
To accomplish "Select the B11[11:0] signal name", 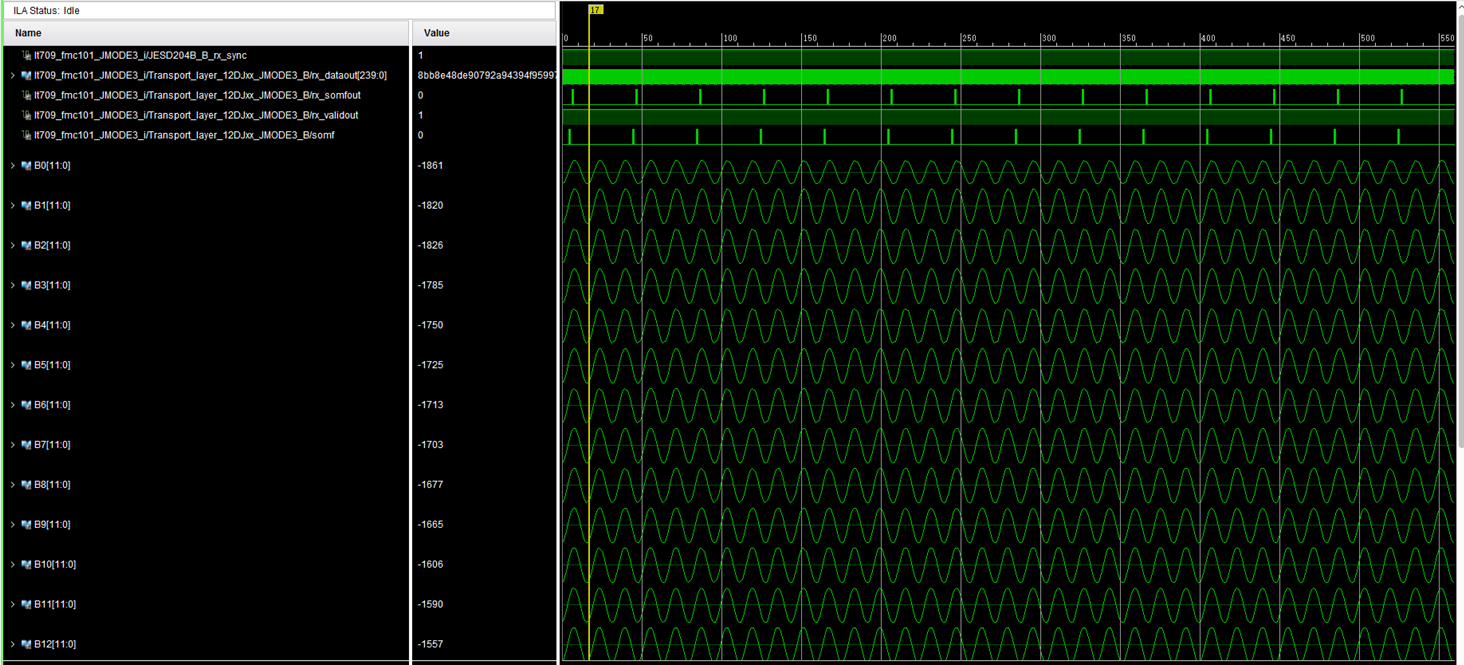I will (55, 605).
